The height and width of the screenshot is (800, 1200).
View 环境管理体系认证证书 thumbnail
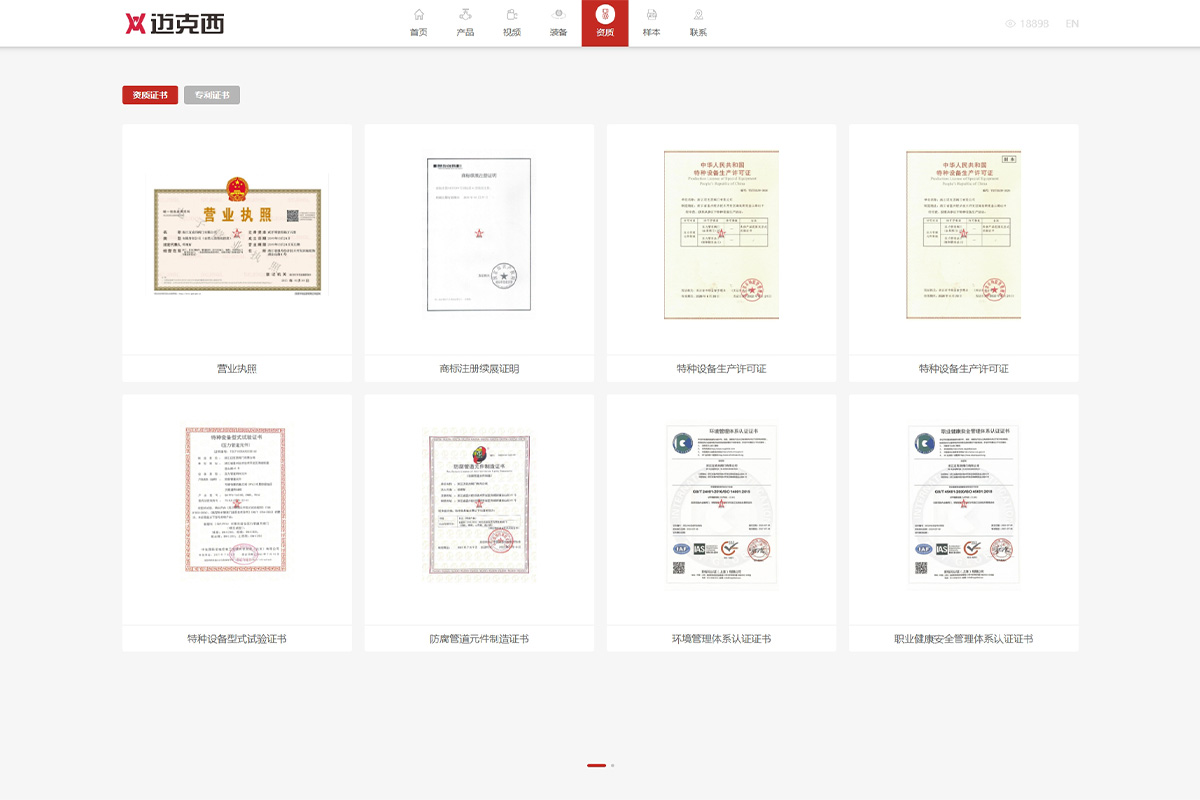point(721,504)
